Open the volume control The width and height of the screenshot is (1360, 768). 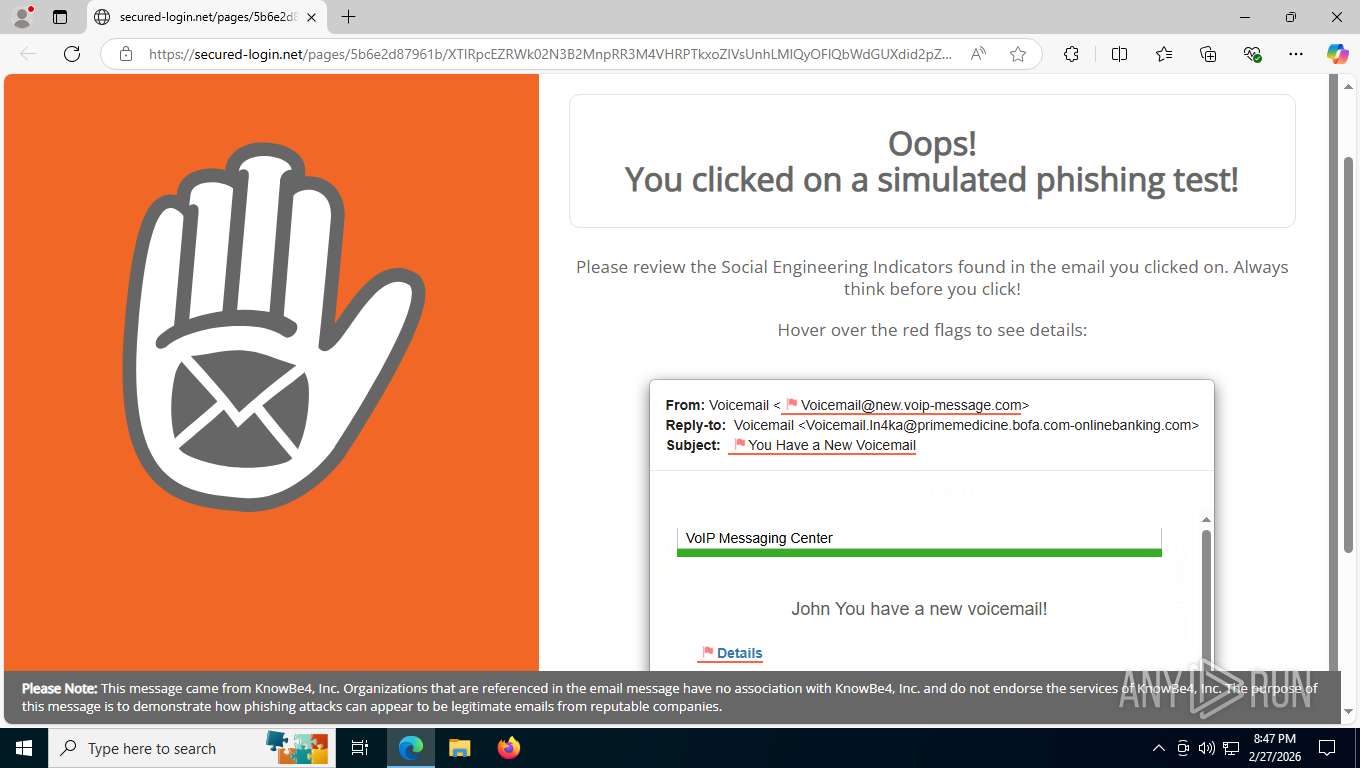pos(1207,748)
